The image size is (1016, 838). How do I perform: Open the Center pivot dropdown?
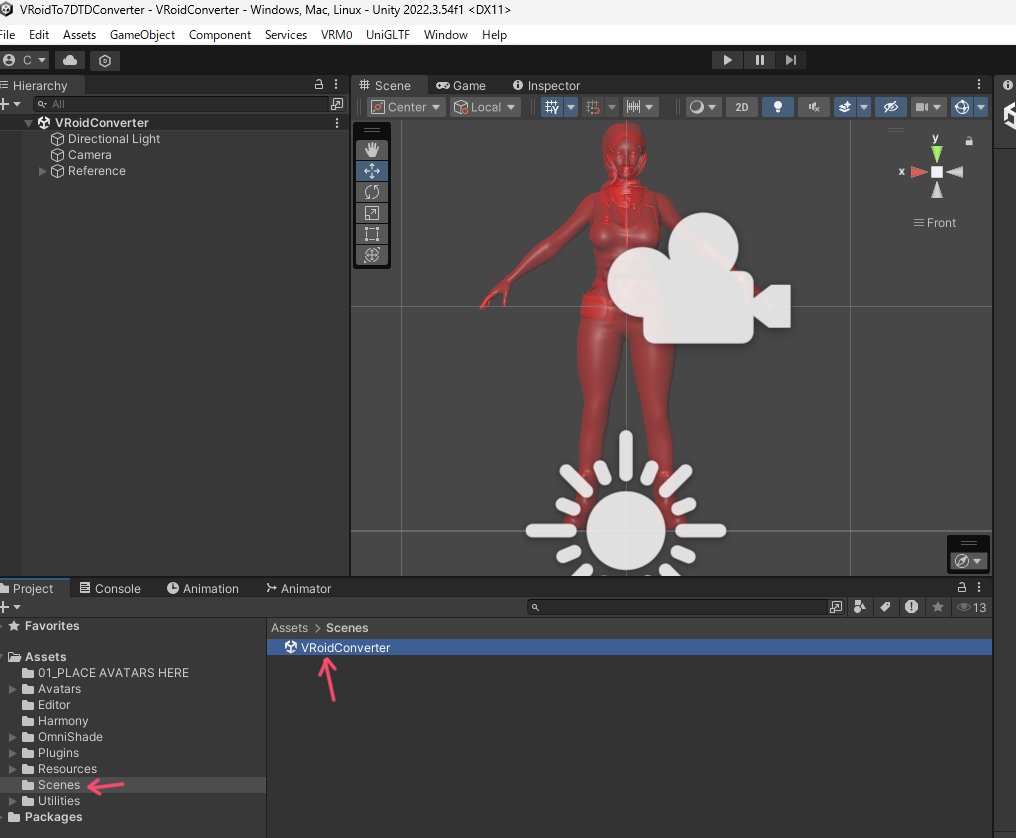click(406, 107)
